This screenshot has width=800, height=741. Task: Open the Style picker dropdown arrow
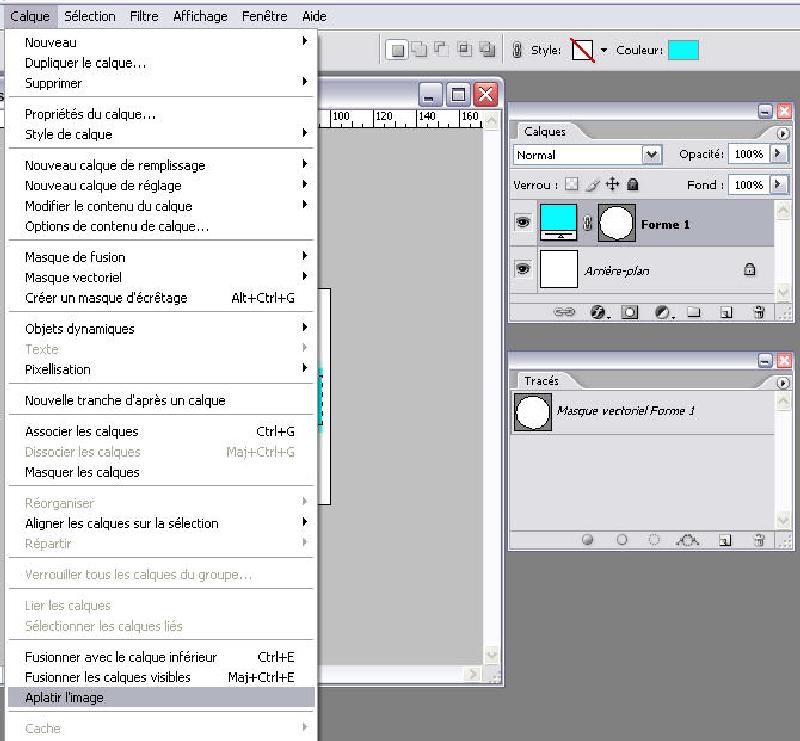pos(604,50)
